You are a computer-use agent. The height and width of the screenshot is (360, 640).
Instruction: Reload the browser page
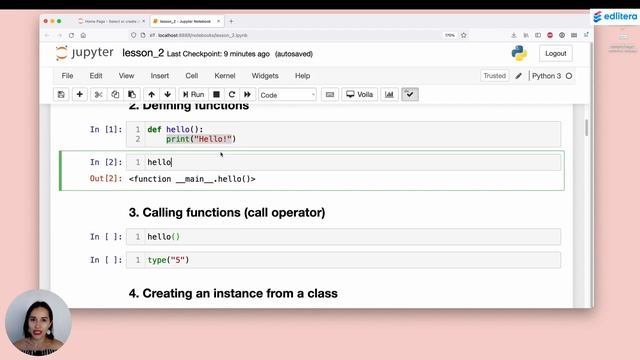tap(71, 36)
